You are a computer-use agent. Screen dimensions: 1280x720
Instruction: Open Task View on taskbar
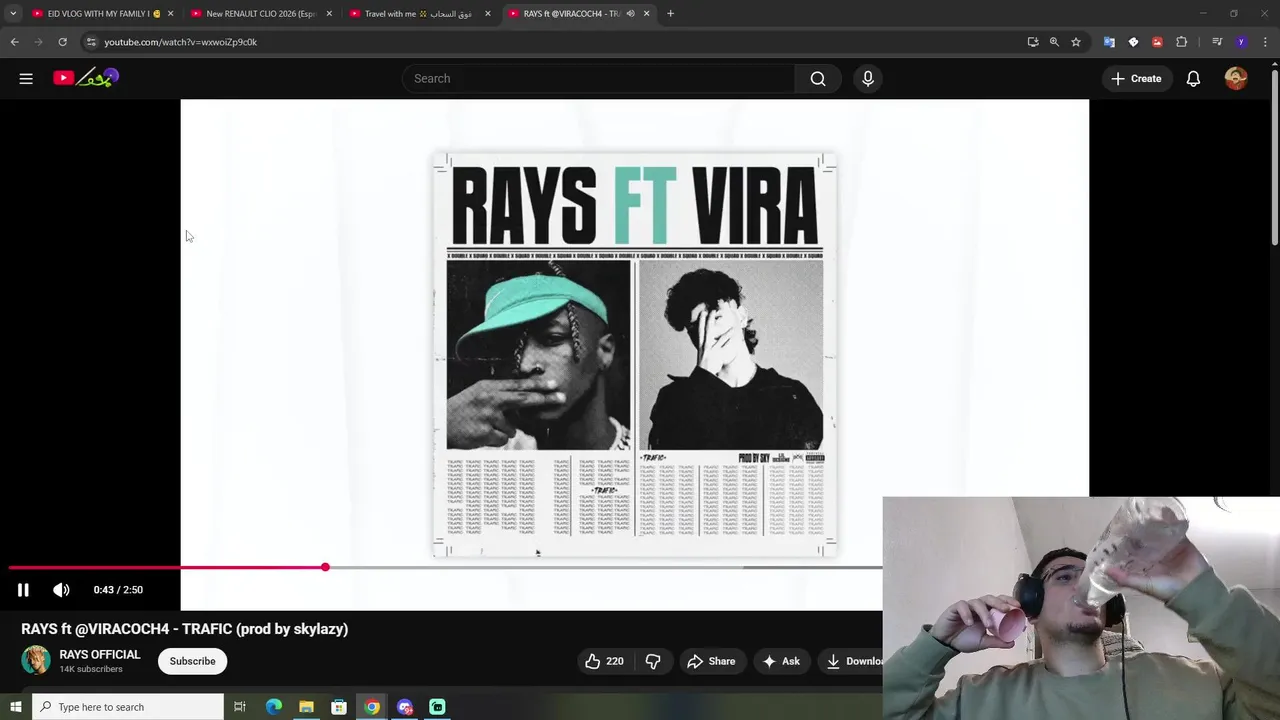(x=240, y=707)
